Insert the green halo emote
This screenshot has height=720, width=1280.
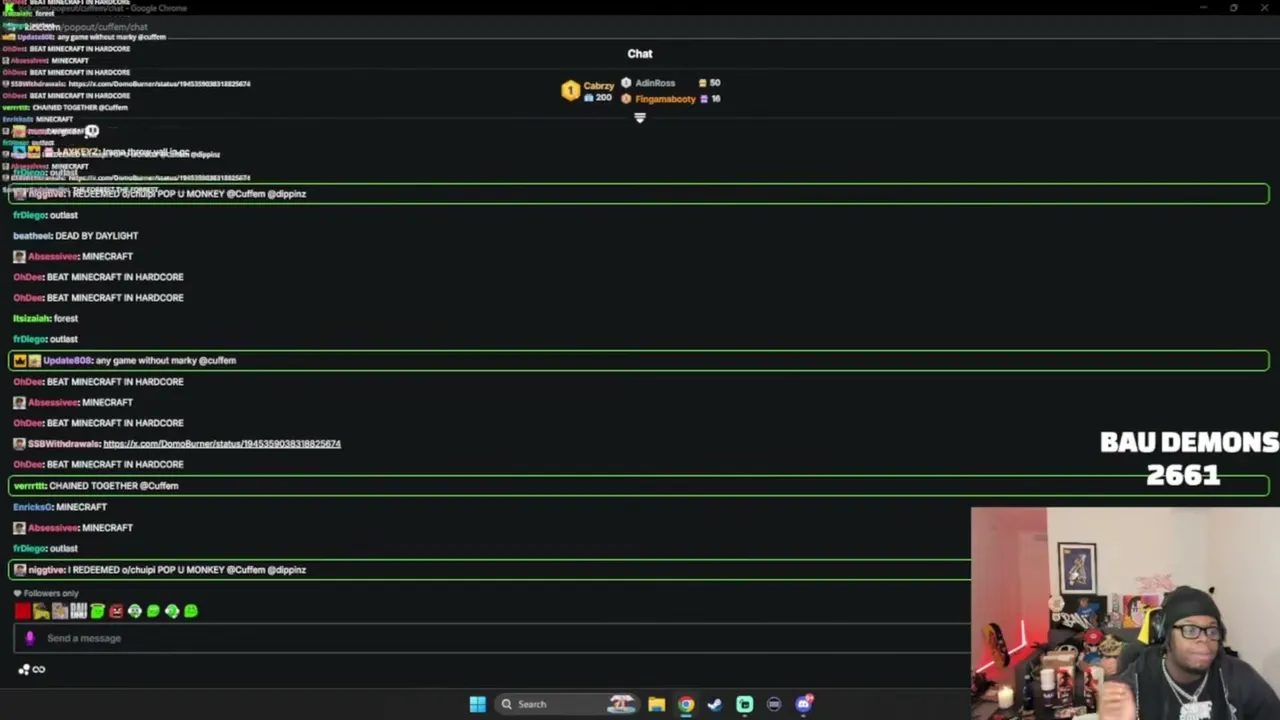tap(97, 611)
